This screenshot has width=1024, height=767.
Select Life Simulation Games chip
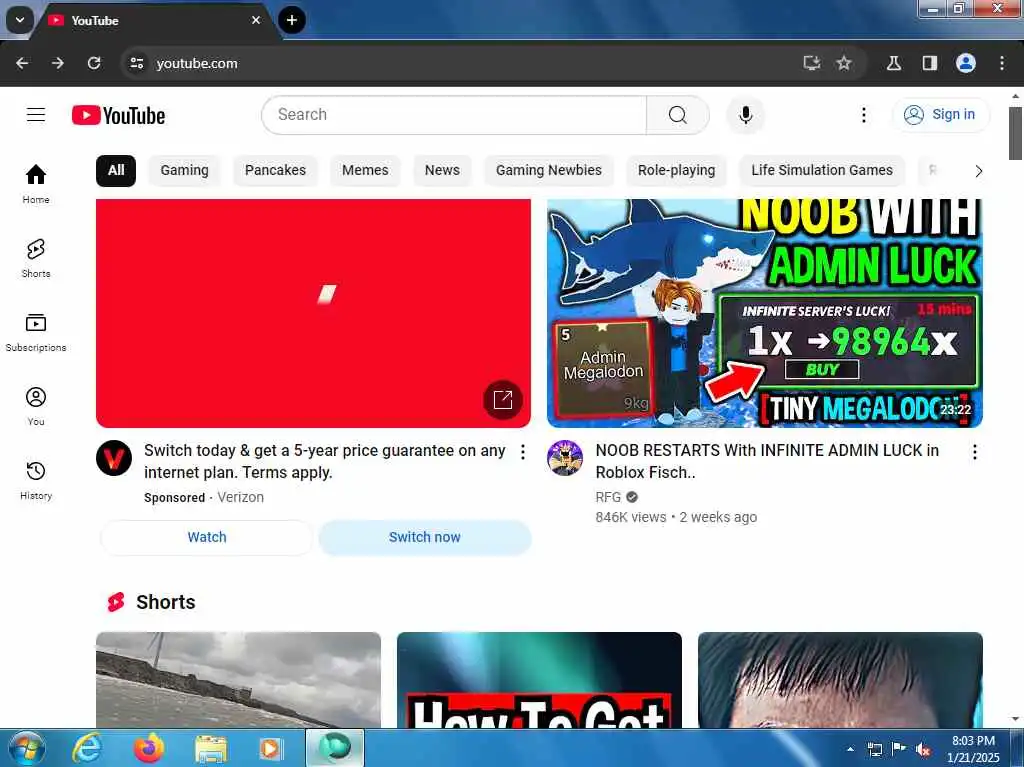(x=822, y=171)
